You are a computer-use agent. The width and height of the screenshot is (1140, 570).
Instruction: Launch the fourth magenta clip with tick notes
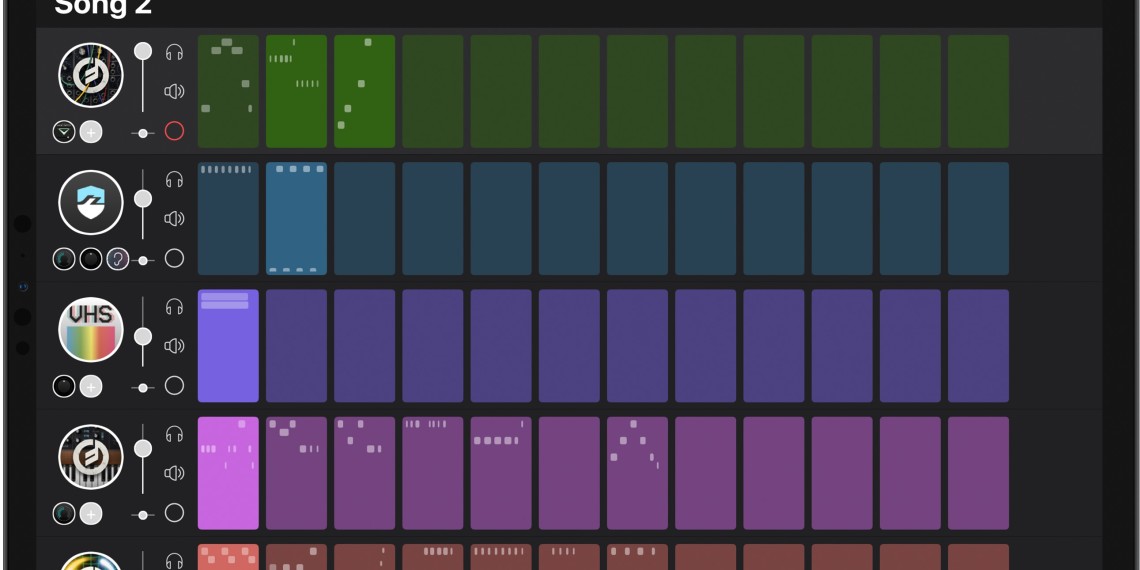pyautogui.click(x=433, y=473)
